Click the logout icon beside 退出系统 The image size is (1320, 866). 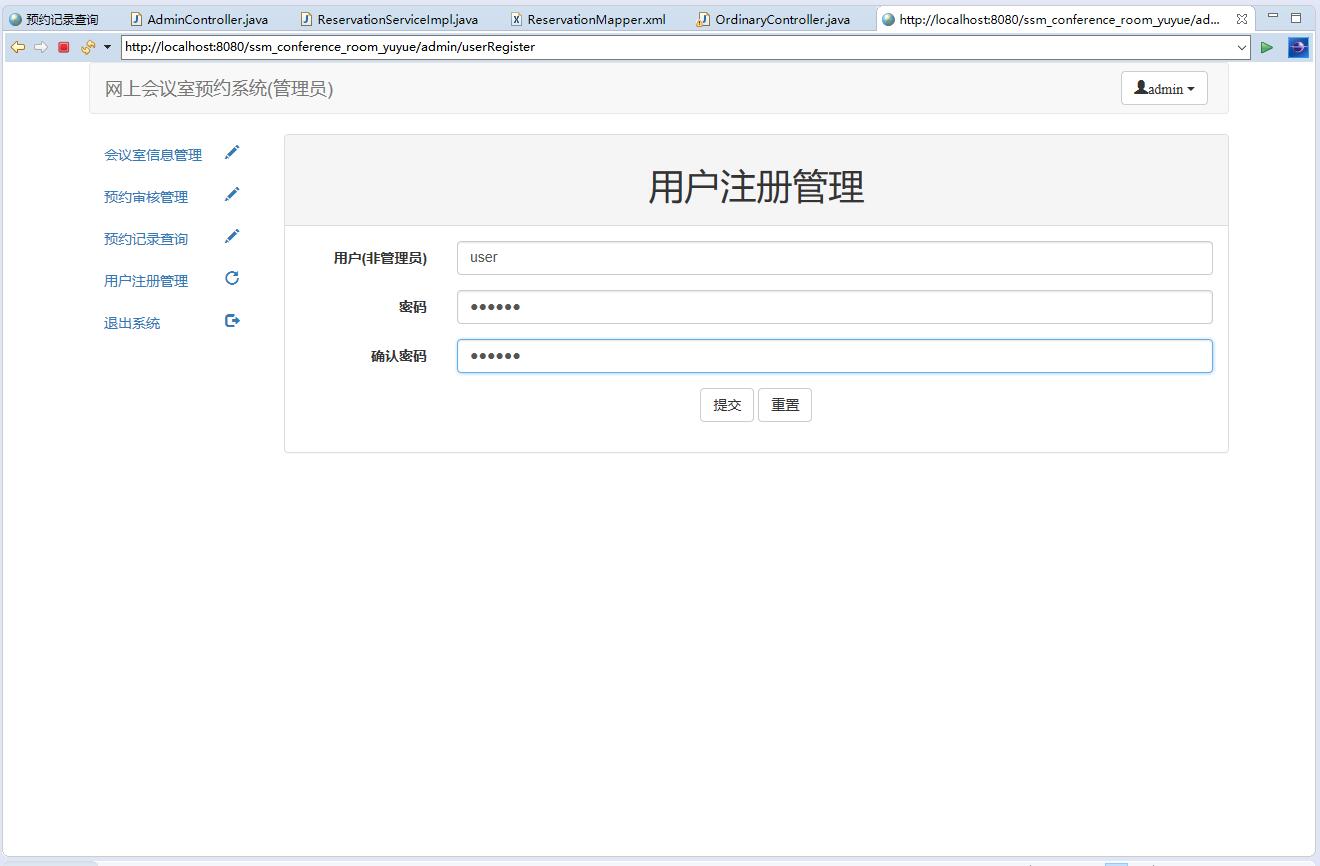pyautogui.click(x=231, y=320)
